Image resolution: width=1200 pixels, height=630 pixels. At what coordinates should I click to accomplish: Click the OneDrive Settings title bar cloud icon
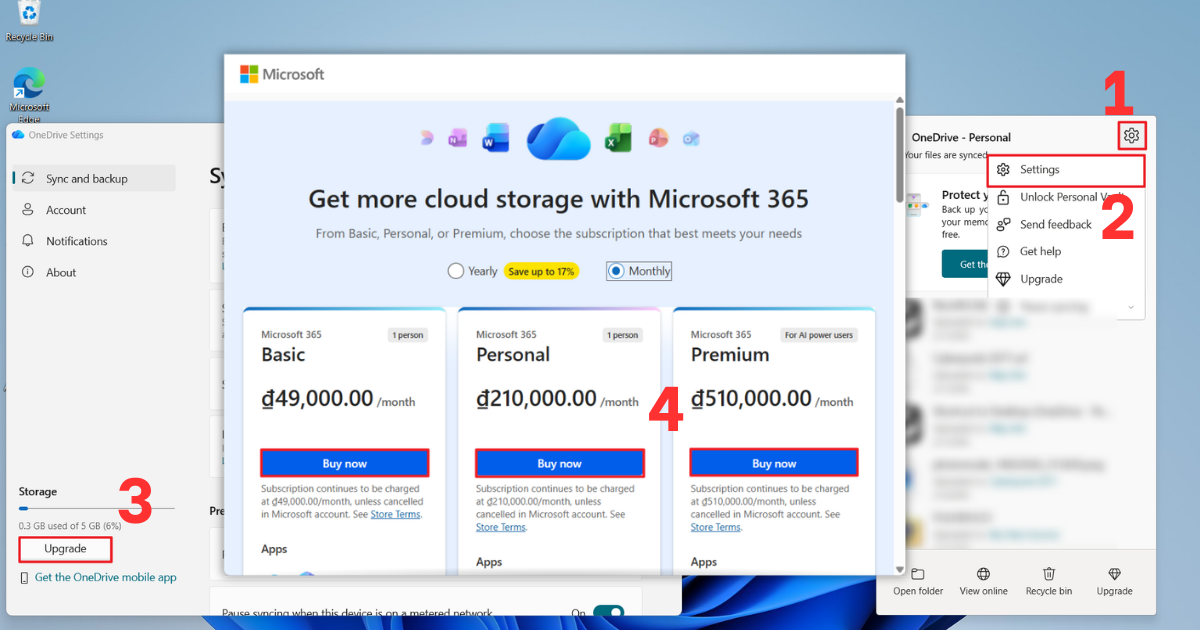pos(18,135)
